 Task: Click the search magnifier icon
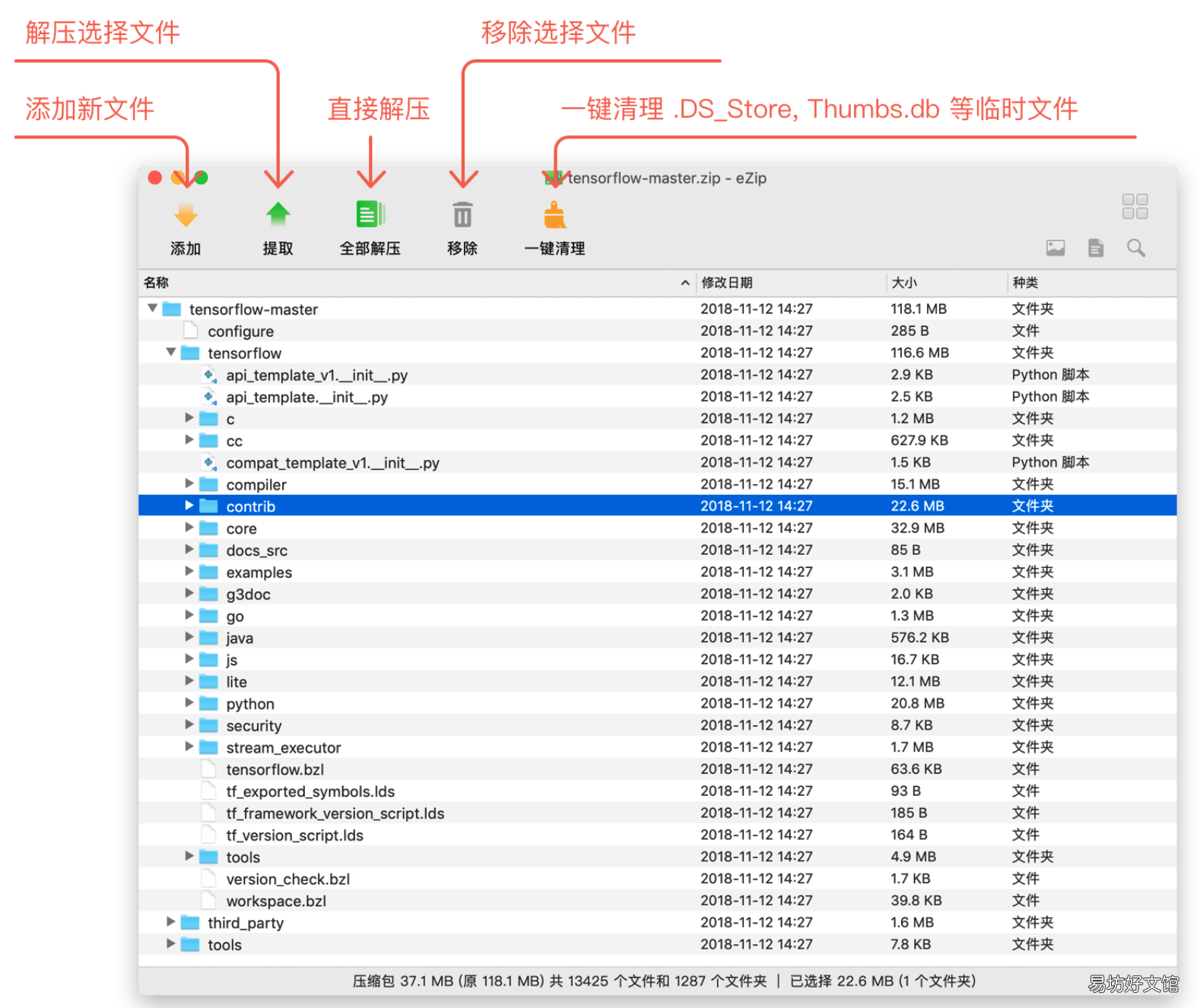point(1136,248)
